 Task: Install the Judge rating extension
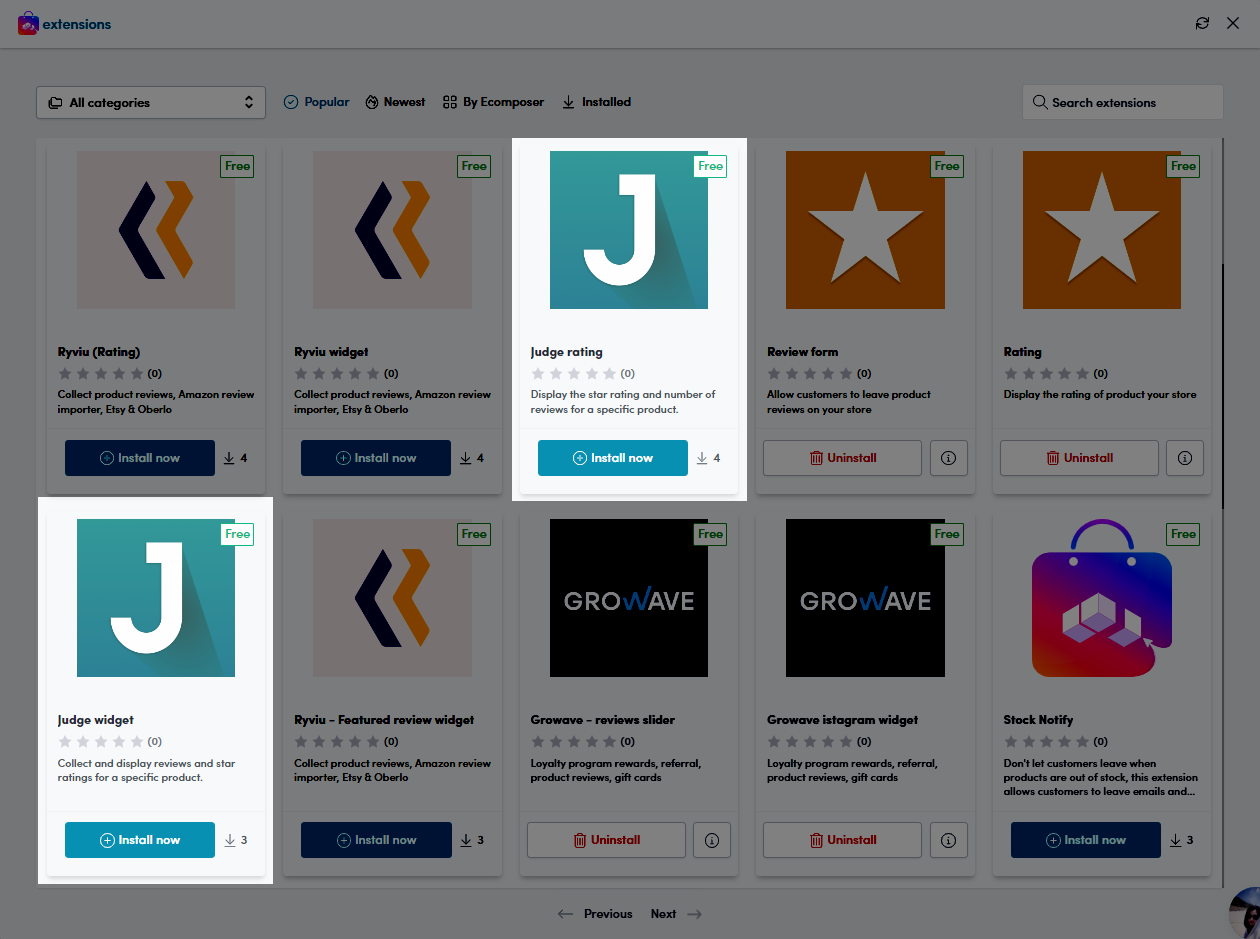[x=613, y=458]
